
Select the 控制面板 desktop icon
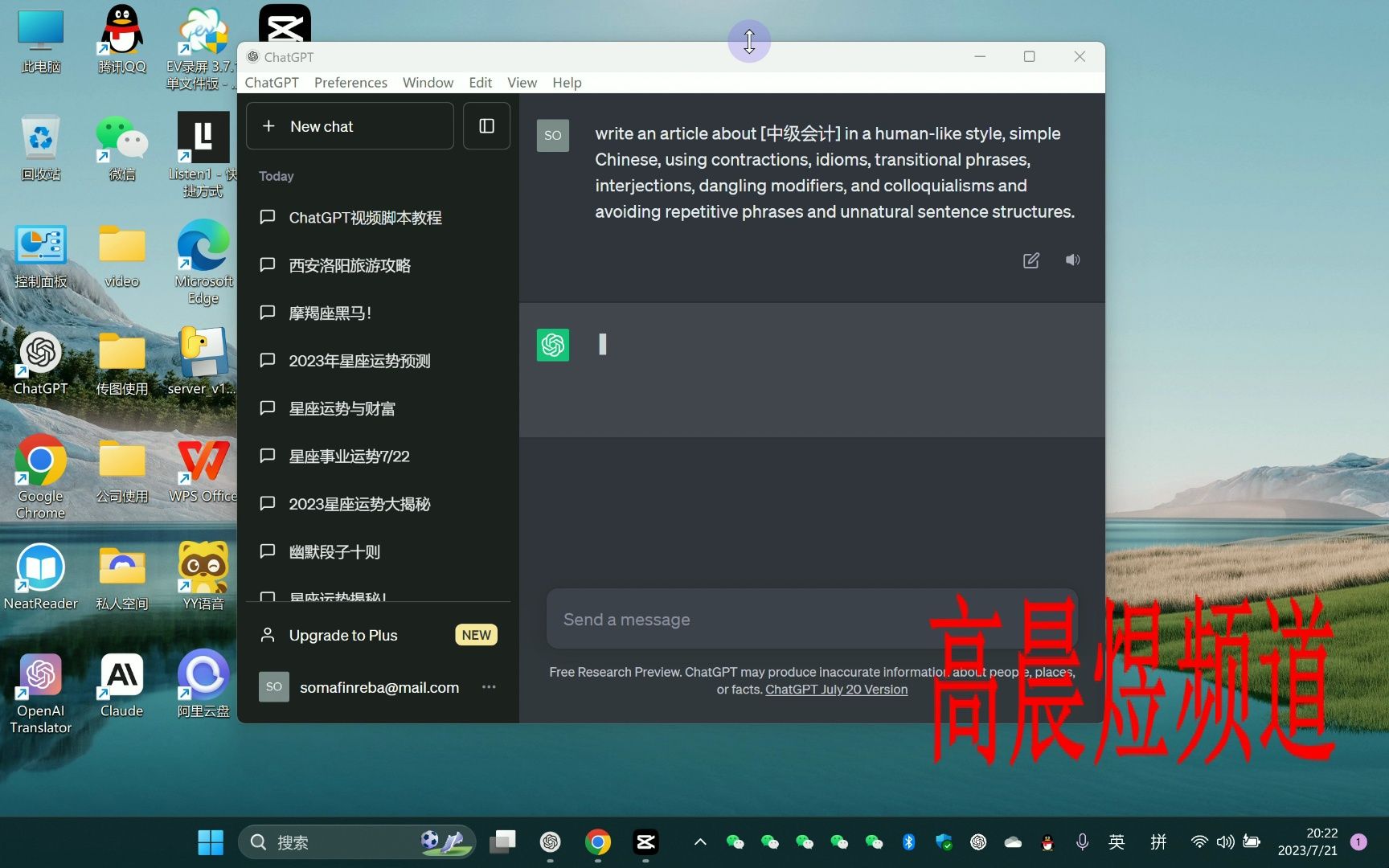coord(40,256)
